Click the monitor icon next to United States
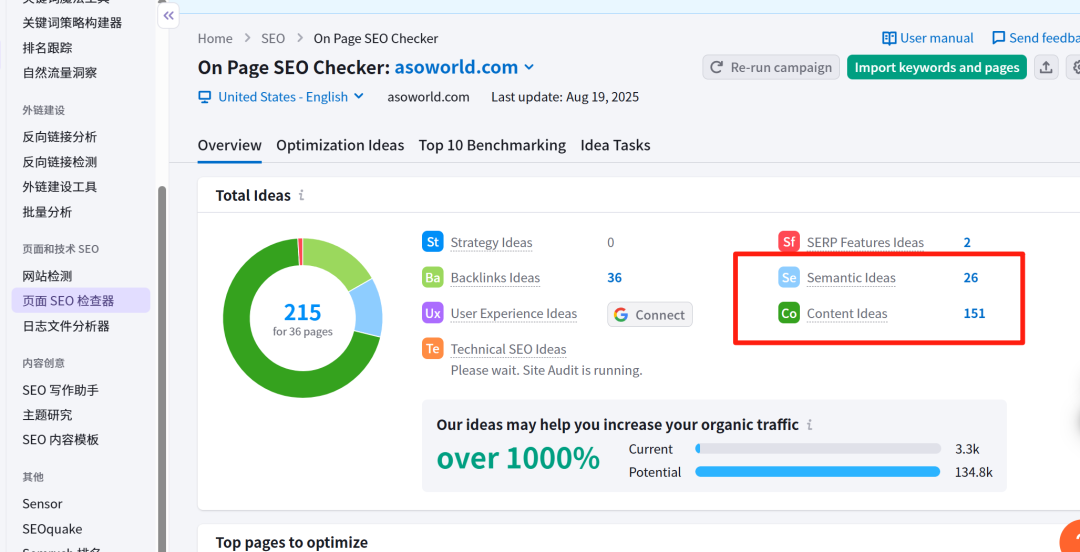 point(205,97)
